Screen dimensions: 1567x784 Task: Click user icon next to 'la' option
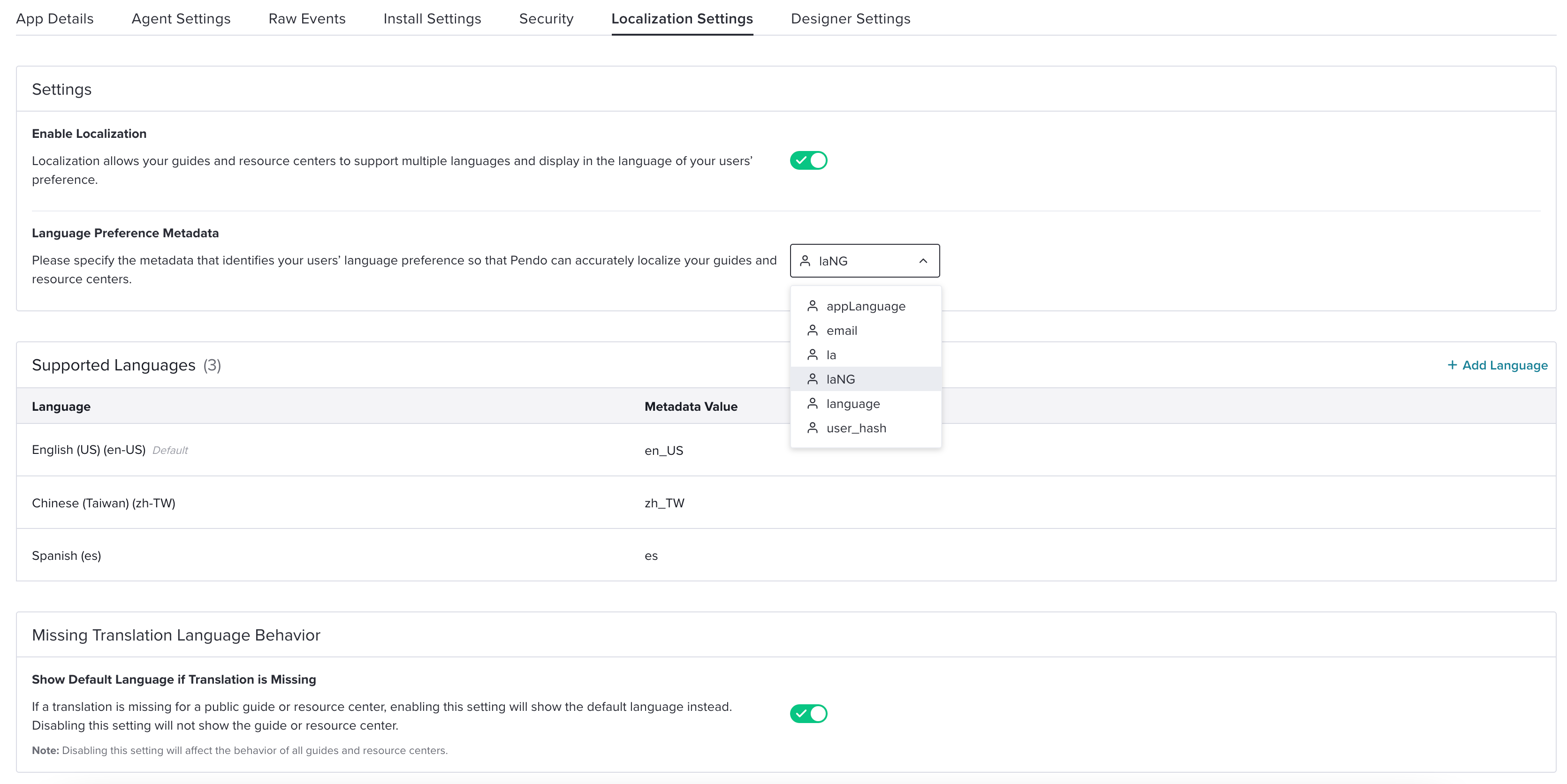point(812,354)
